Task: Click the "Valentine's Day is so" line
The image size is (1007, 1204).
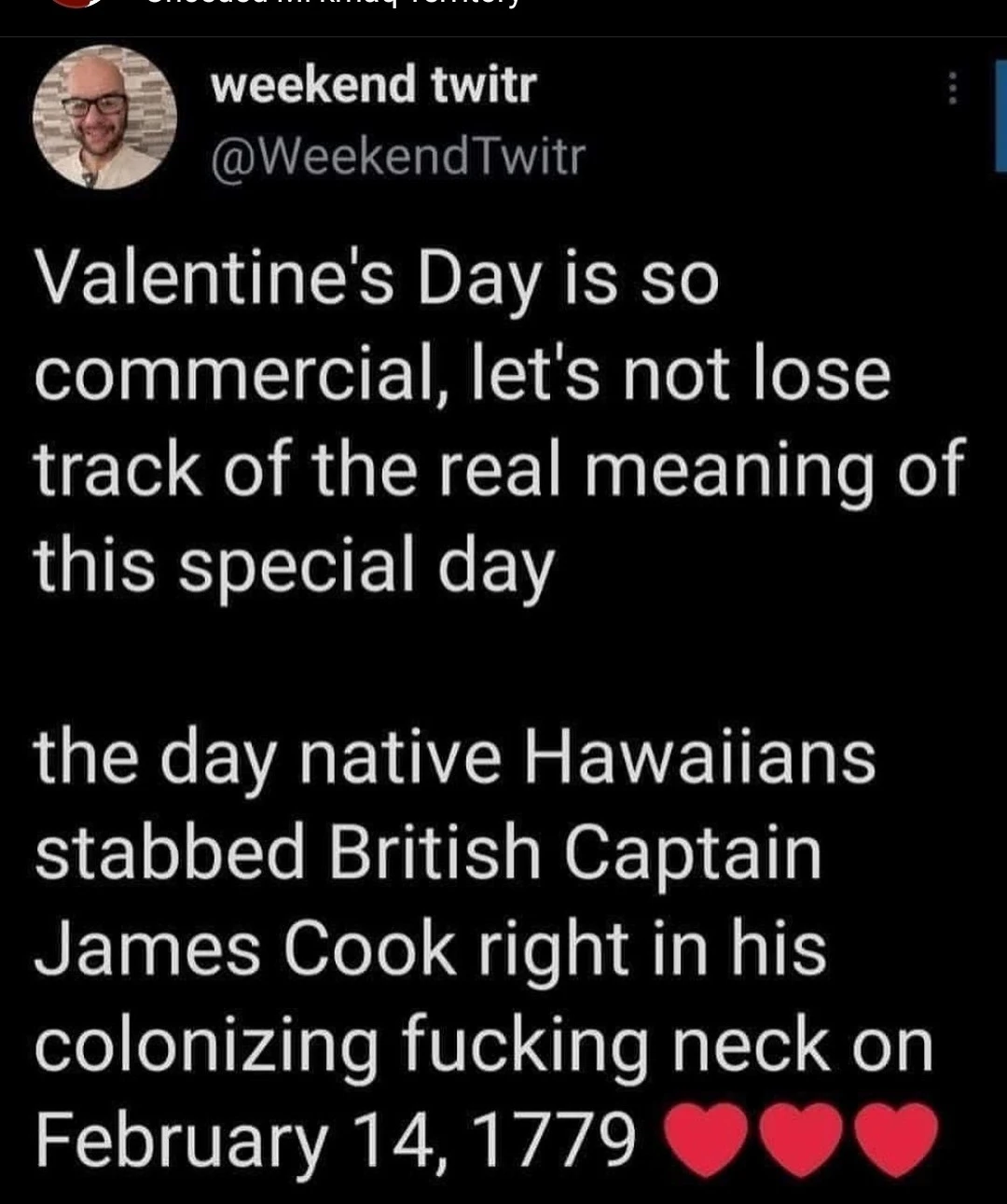Action: tap(377, 281)
